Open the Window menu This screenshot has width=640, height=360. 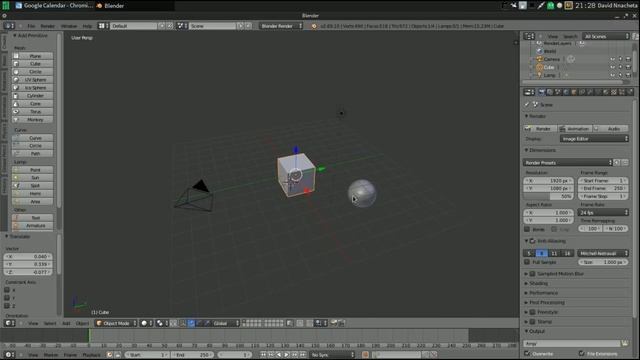tap(69, 26)
